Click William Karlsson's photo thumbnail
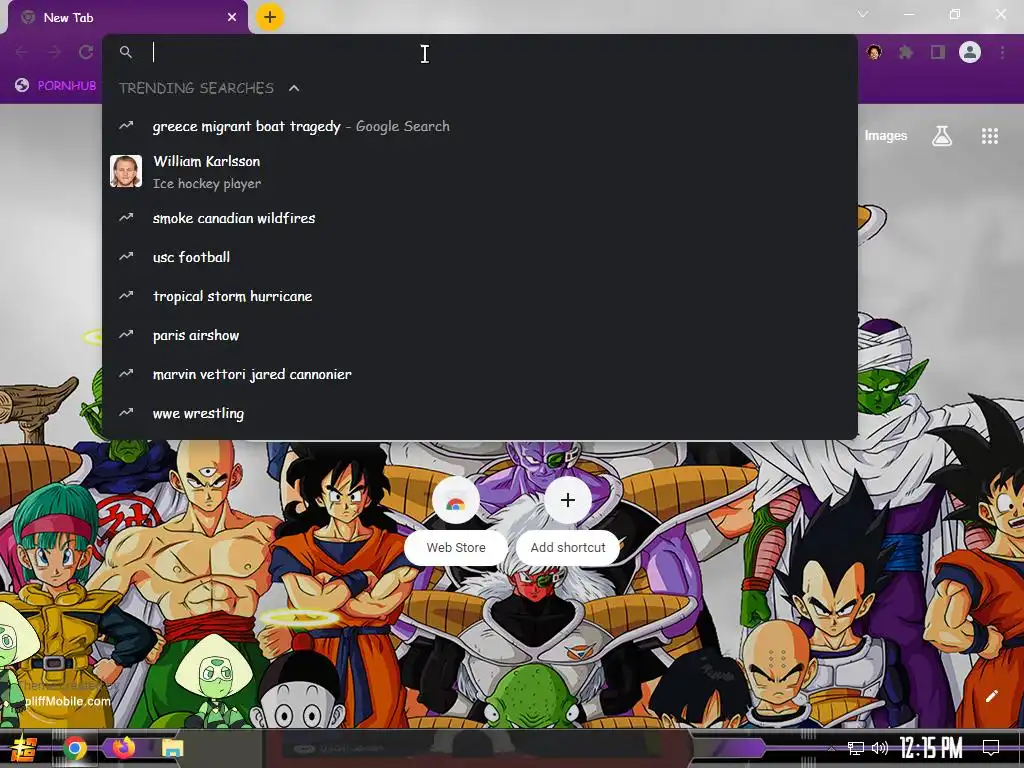The height and width of the screenshot is (768, 1024). coord(126,172)
